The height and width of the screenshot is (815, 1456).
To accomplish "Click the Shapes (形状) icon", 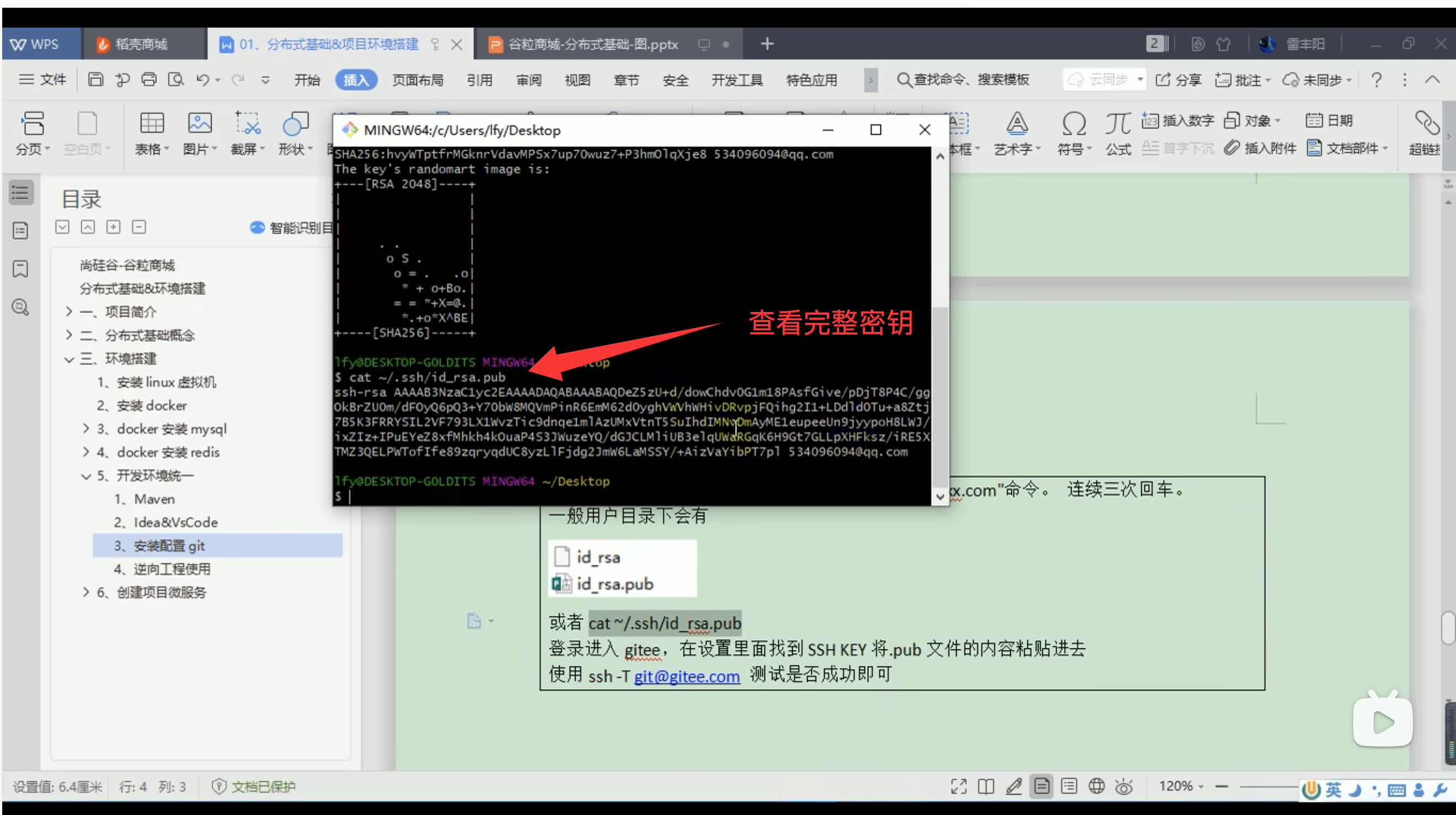I will 295,124.
